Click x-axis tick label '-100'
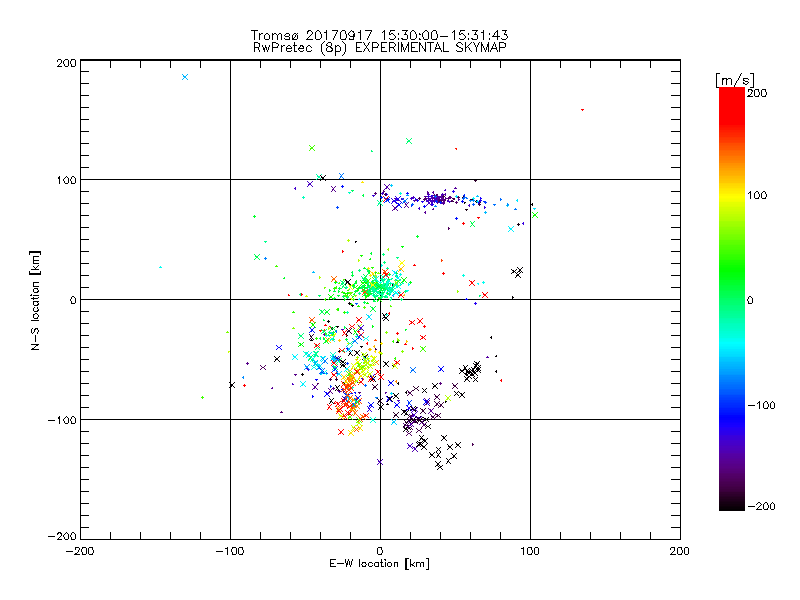 [x=230, y=552]
